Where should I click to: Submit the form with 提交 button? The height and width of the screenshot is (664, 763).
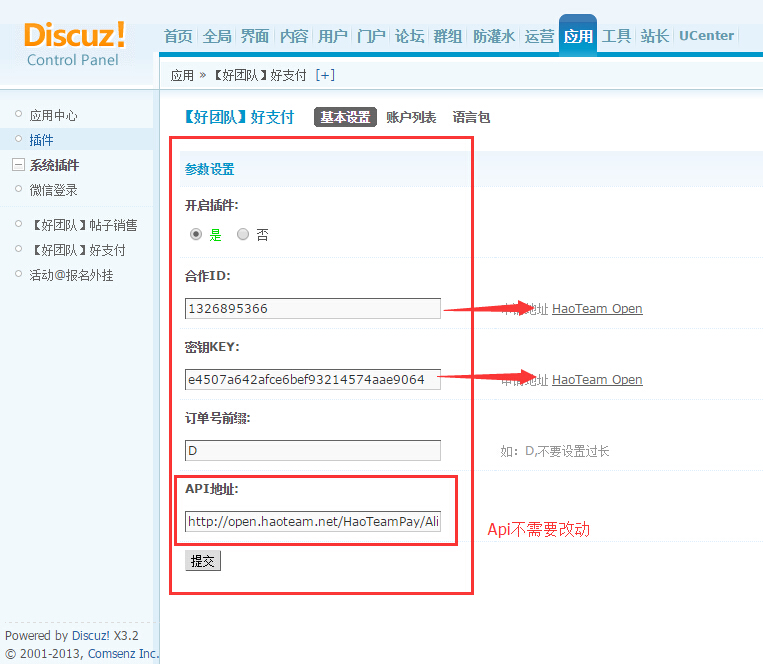(x=203, y=561)
